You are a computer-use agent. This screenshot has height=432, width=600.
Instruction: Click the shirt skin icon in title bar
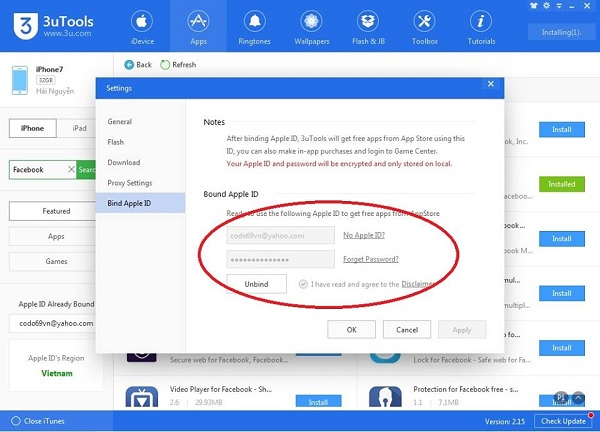534,6
